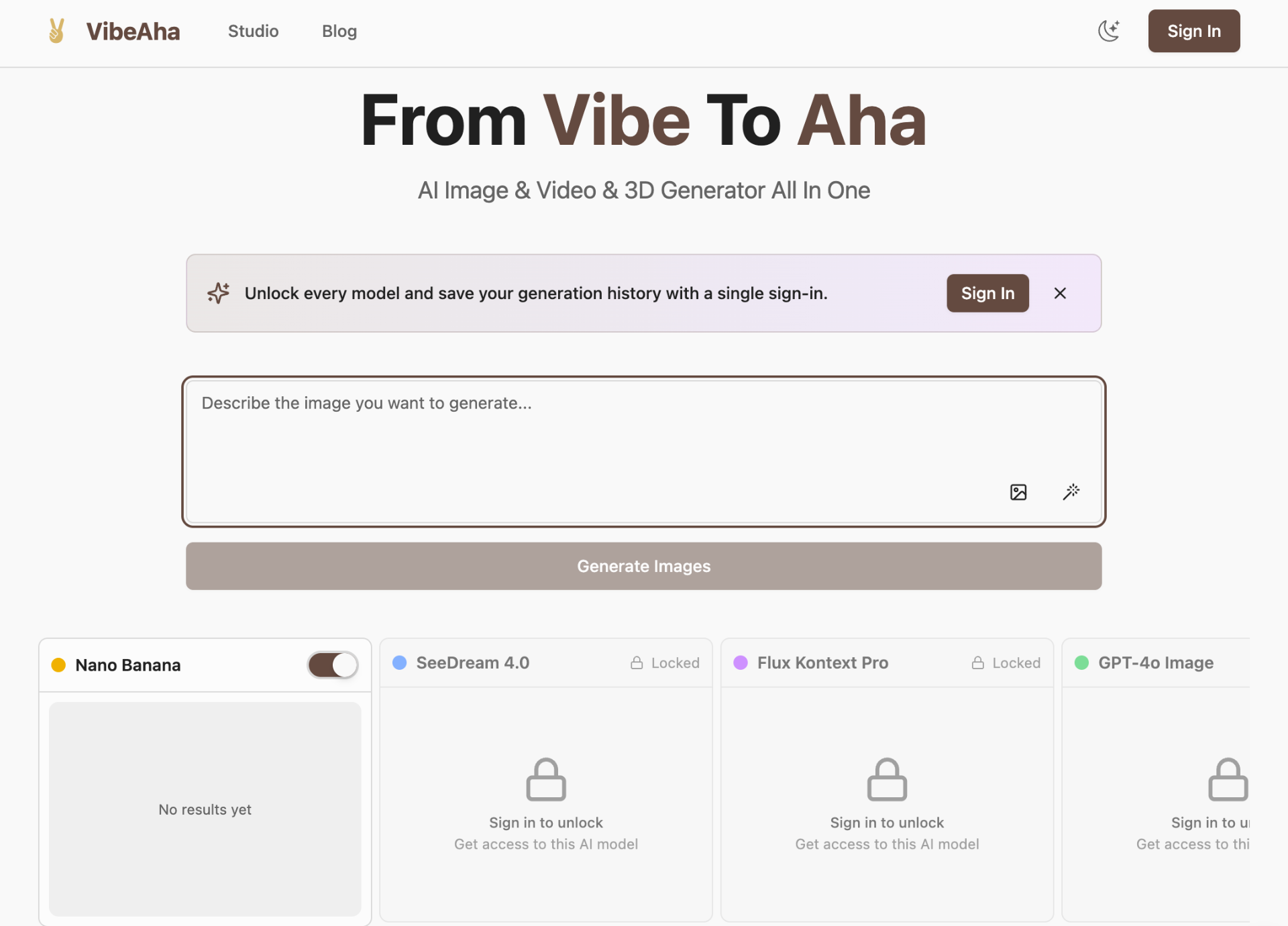Toggle dark mode with the moon icon
1288x926 pixels.
point(1108,31)
